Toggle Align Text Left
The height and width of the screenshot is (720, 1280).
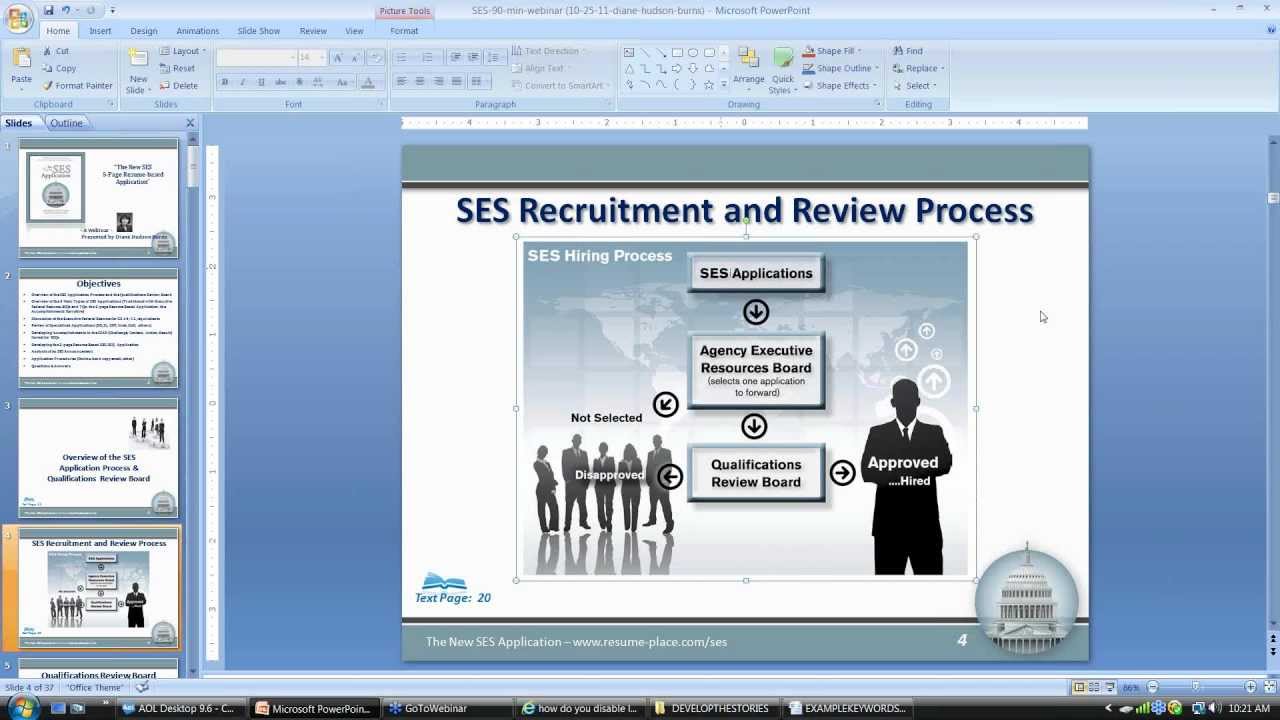click(x=401, y=82)
